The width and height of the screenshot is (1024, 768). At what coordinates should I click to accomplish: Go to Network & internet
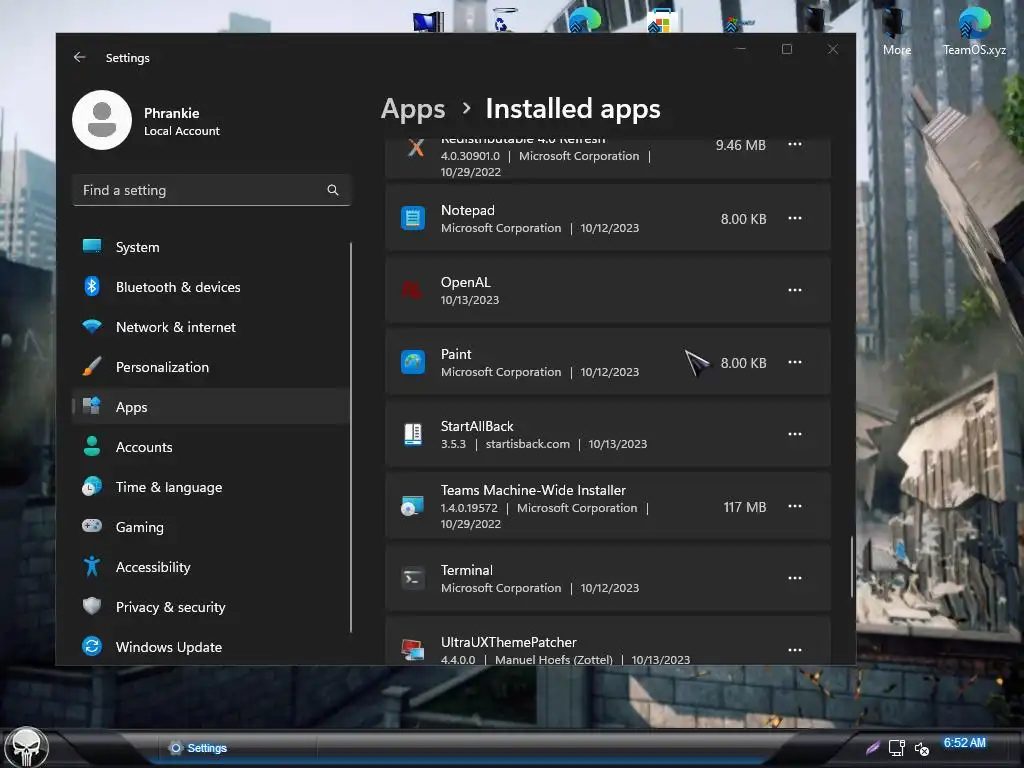(211, 327)
